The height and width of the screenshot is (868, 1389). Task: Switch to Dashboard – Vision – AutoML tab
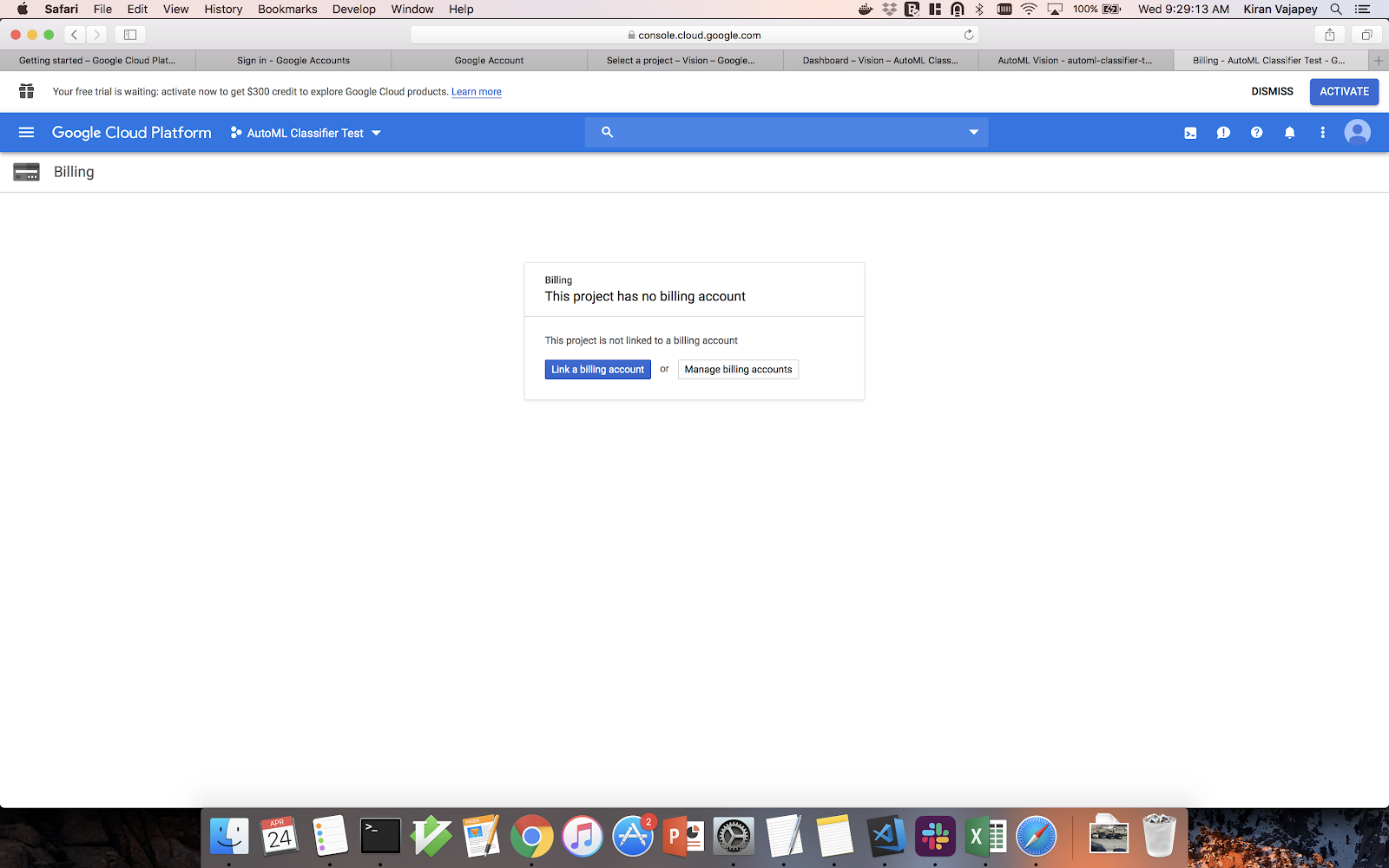tap(879, 61)
